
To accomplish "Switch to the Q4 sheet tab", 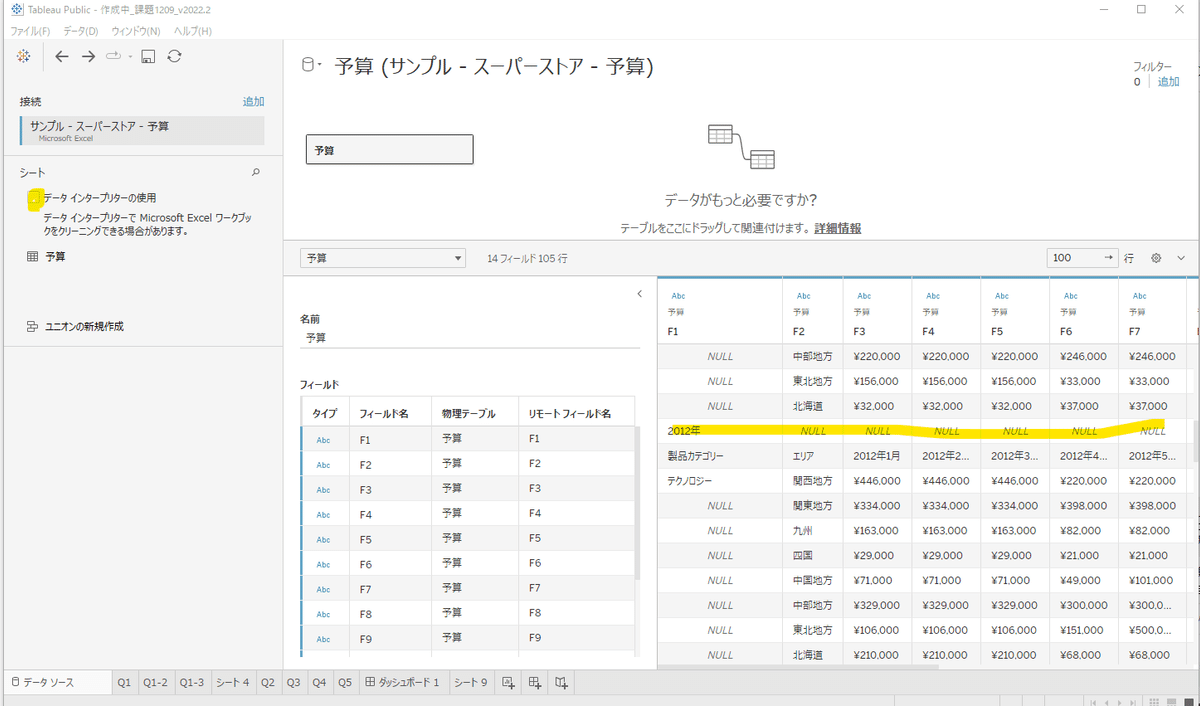I will click(319, 683).
